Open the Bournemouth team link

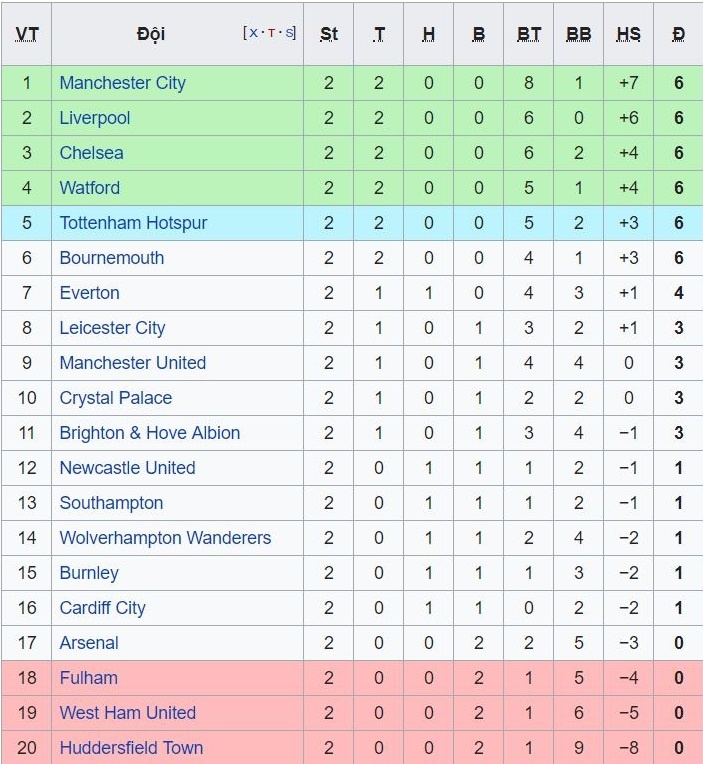[x=111, y=258]
